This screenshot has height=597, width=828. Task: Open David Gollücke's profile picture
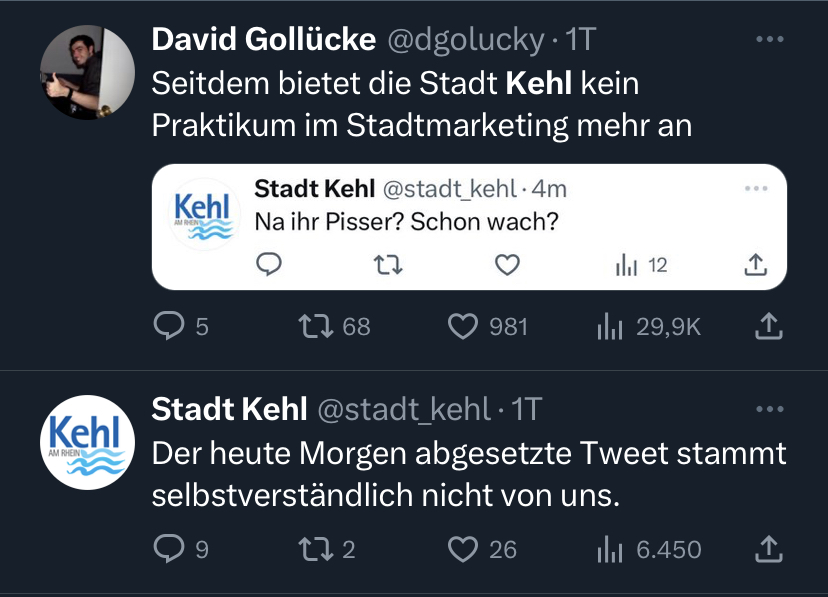click(x=87, y=73)
